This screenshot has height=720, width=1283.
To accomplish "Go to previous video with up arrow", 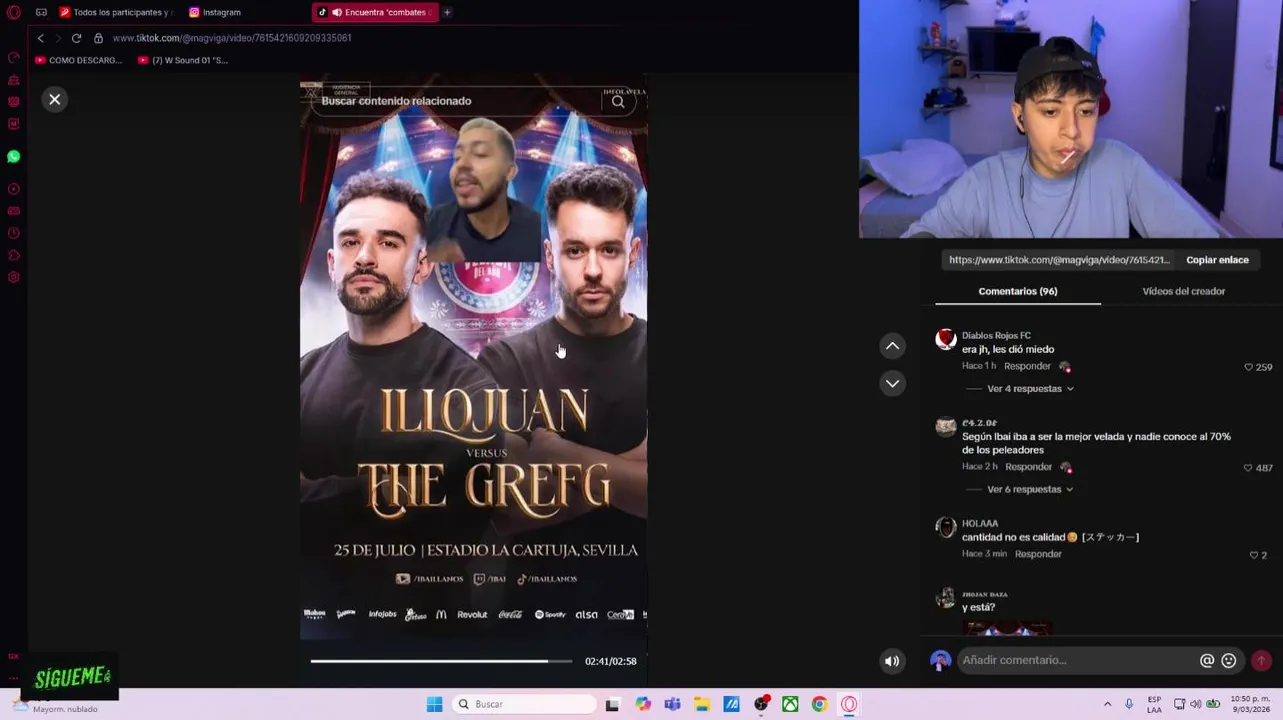I will pyautogui.click(x=892, y=346).
